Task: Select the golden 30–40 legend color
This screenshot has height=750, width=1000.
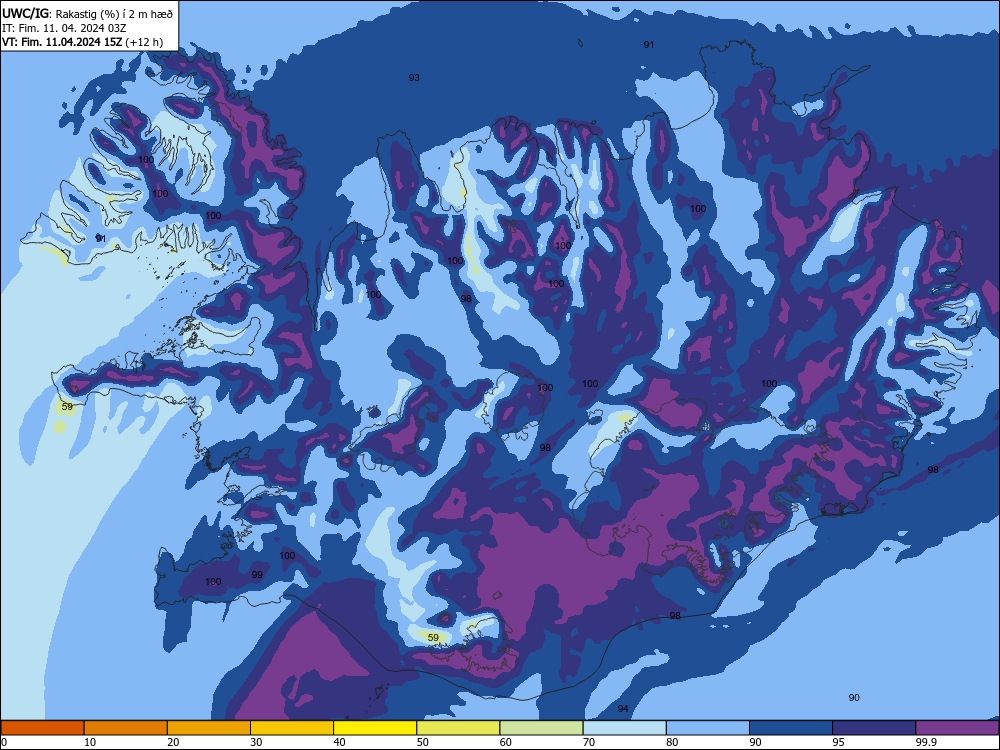Action: 292,728
